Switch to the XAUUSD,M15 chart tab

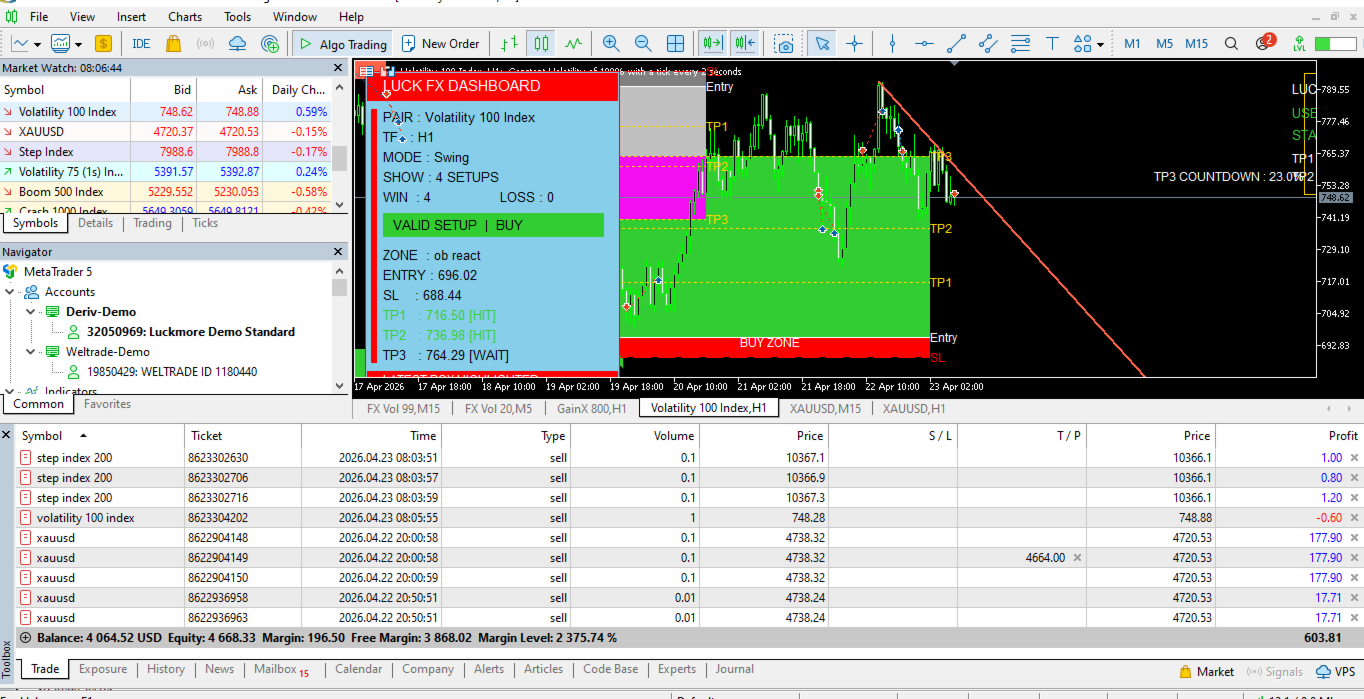point(825,408)
